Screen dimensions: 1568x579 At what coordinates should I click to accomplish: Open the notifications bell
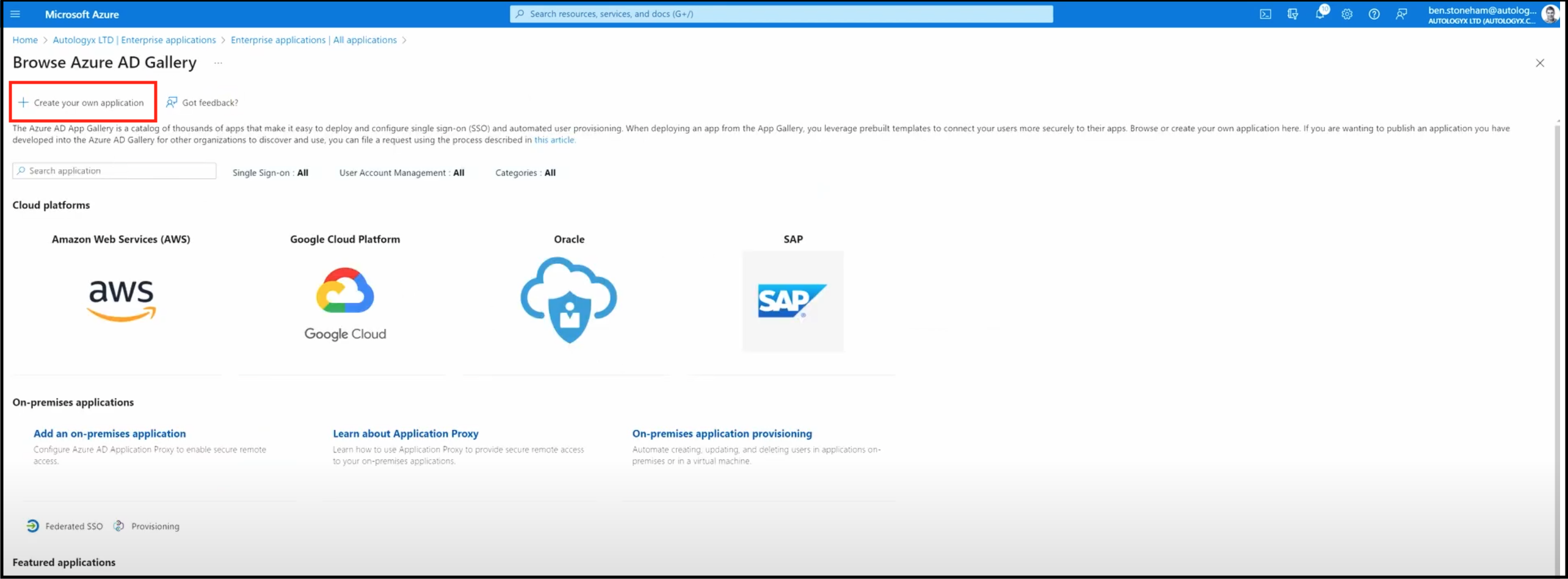1320,14
